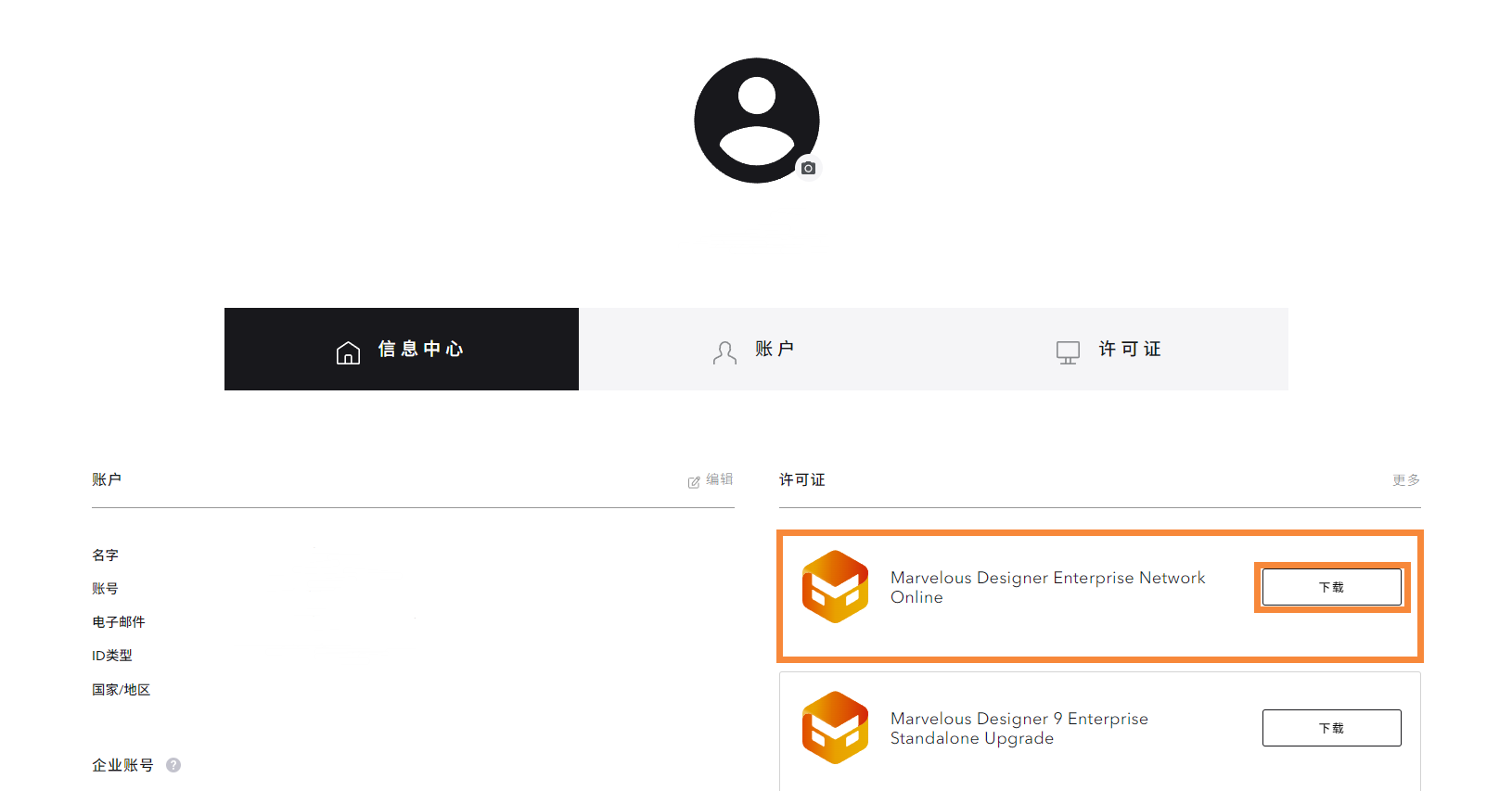Click the 许可证 section heading
Viewport: 1512px width, 791px height.
[802, 479]
